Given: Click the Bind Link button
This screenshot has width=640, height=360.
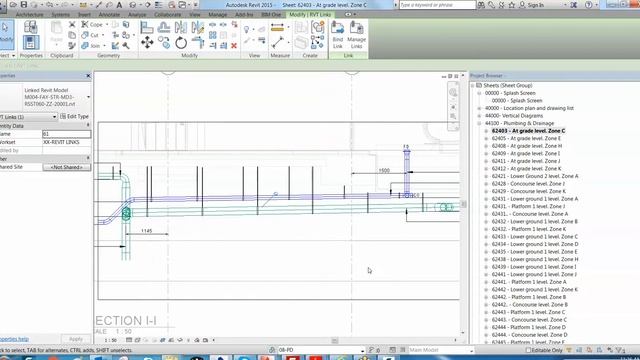Looking at the screenshot, I should 338,35.
